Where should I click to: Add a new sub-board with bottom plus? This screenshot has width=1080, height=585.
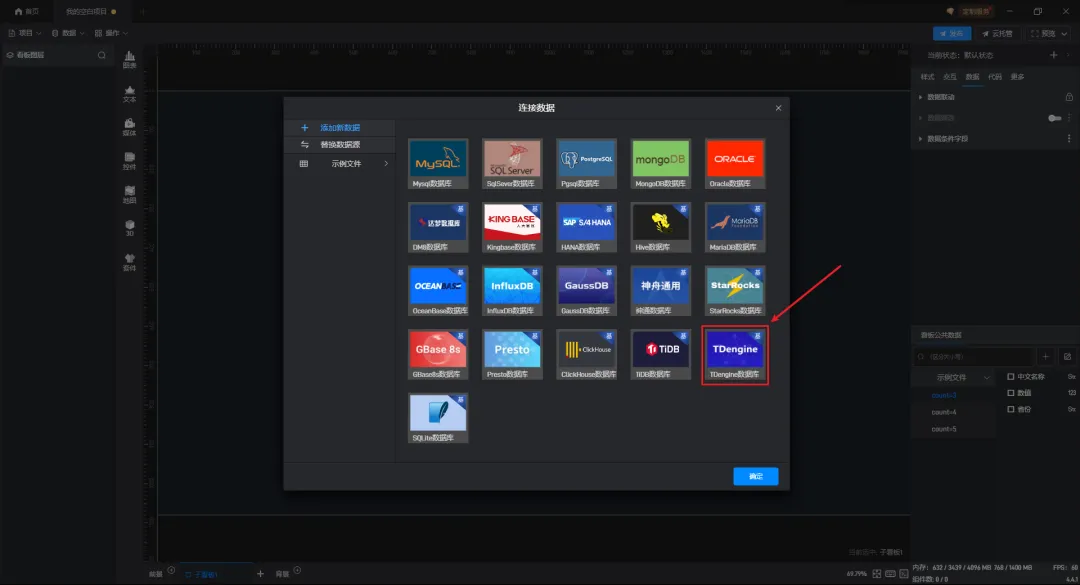[260, 573]
